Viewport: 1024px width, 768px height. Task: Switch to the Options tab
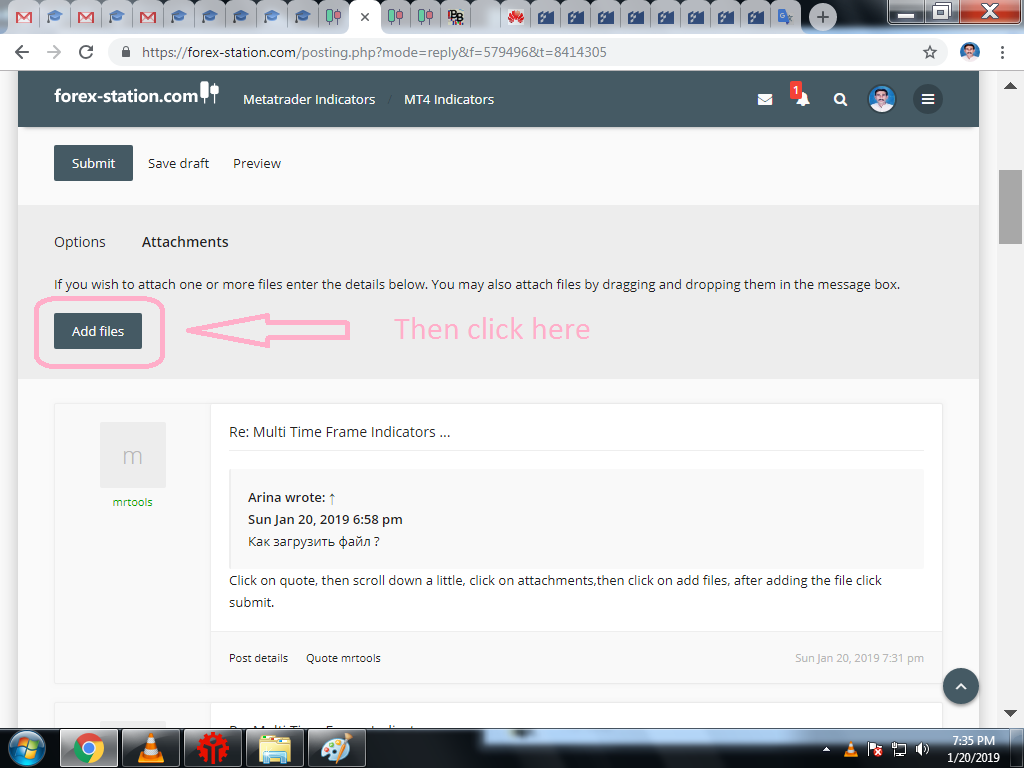pos(80,242)
